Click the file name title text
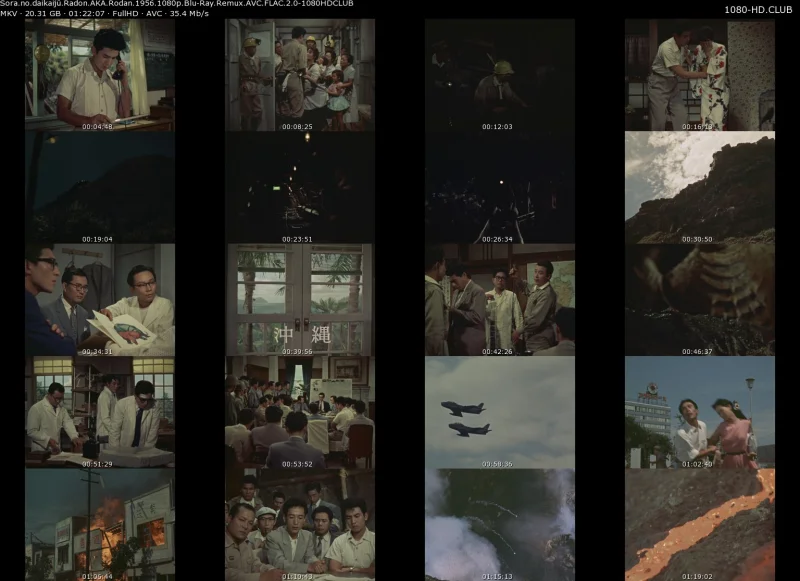This screenshot has width=800, height=581. coord(177,4)
